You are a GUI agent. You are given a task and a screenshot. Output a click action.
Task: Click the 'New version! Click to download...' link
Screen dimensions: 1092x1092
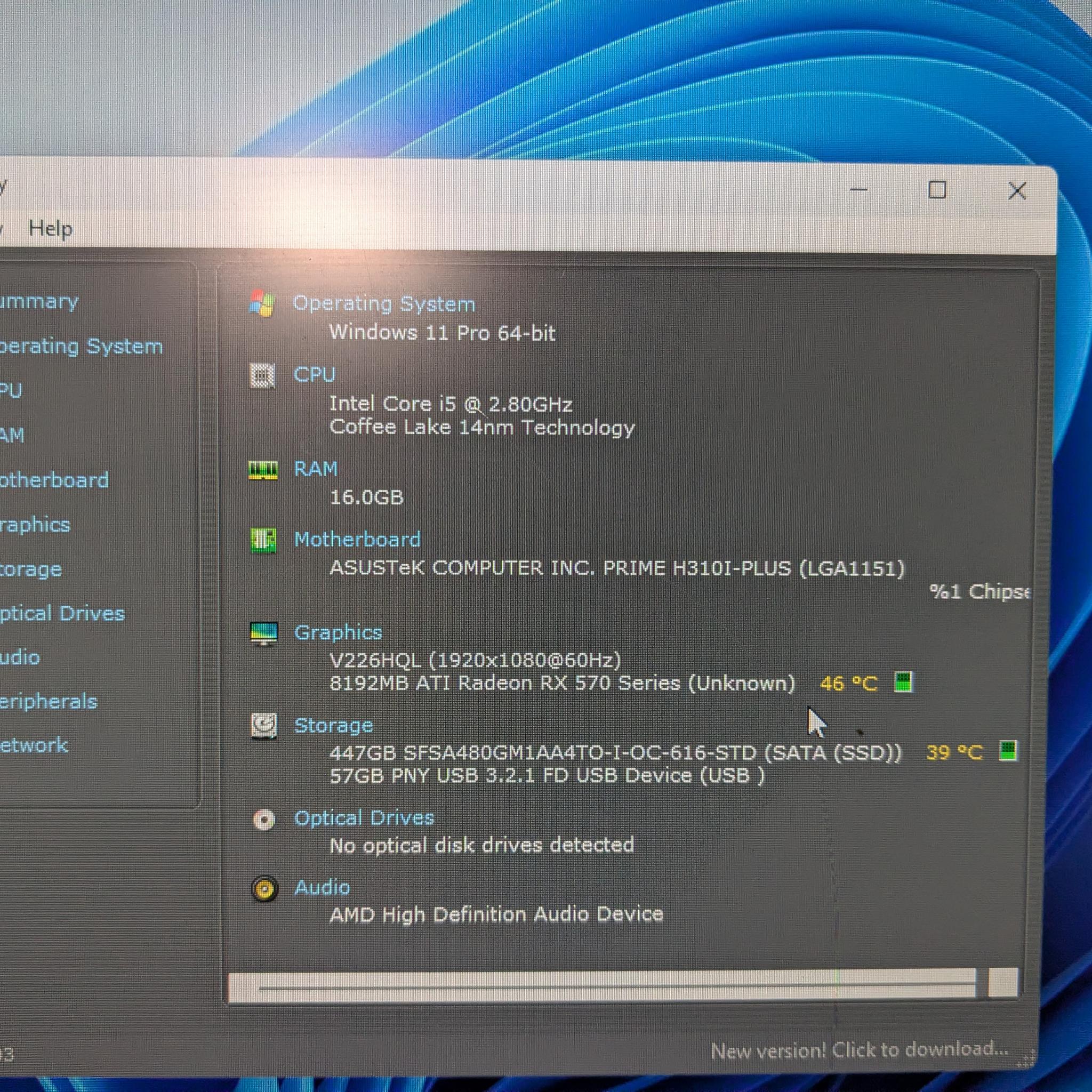click(x=859, y=1050)
